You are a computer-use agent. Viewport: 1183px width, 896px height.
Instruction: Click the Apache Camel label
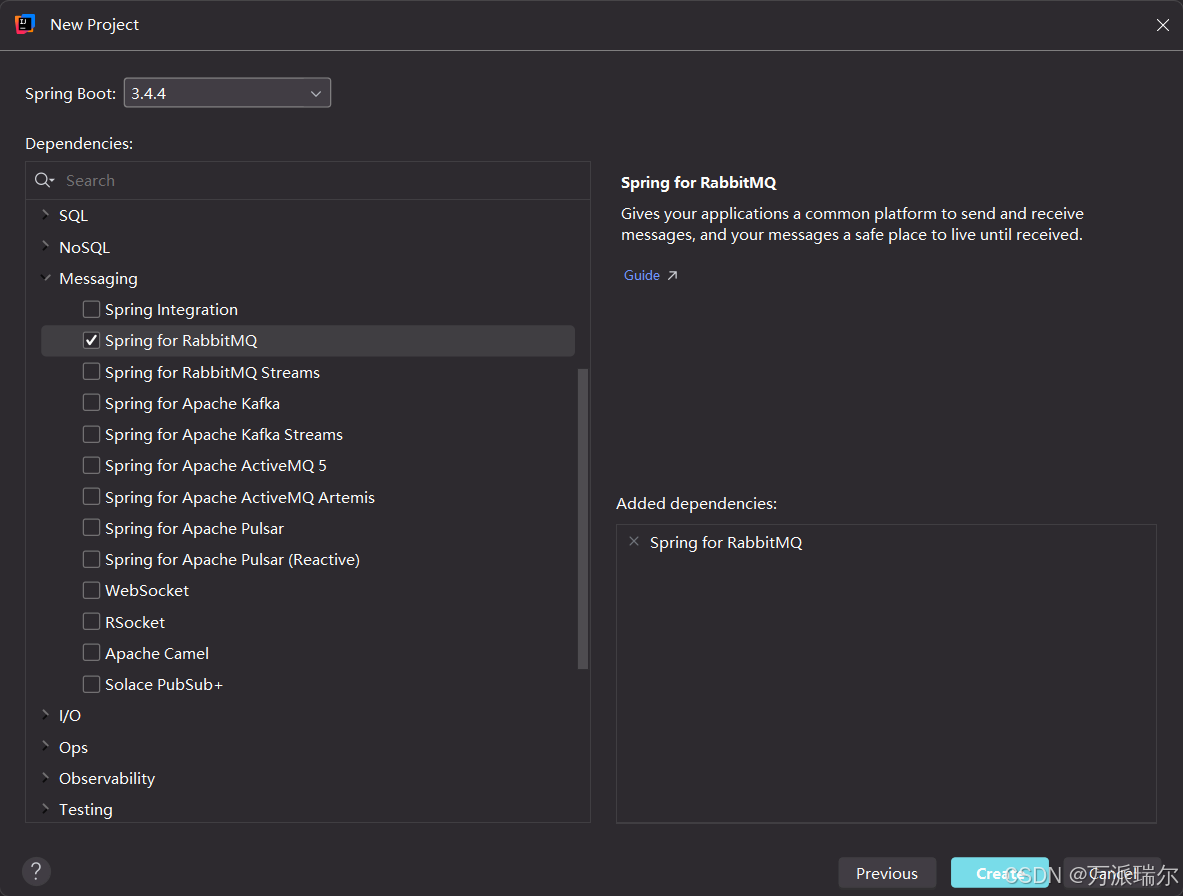157,653
